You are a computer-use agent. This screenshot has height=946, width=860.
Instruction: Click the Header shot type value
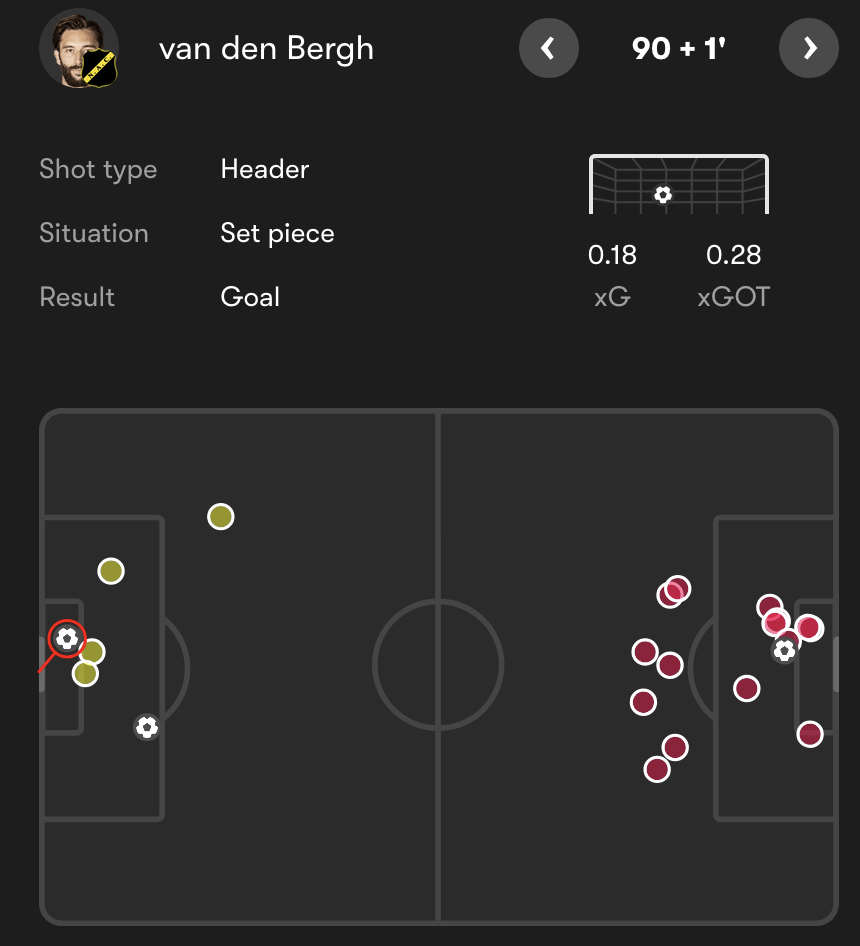click(265, 169)
